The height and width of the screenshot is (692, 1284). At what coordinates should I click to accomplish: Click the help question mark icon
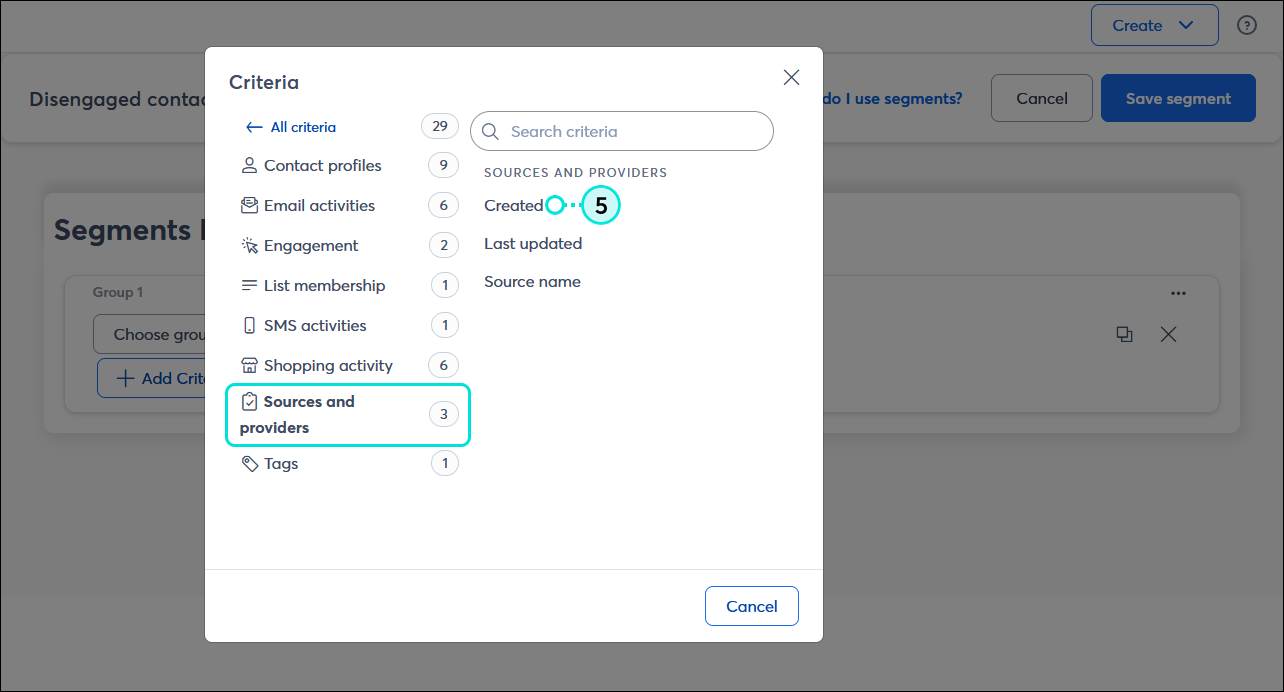[1247, 26]
